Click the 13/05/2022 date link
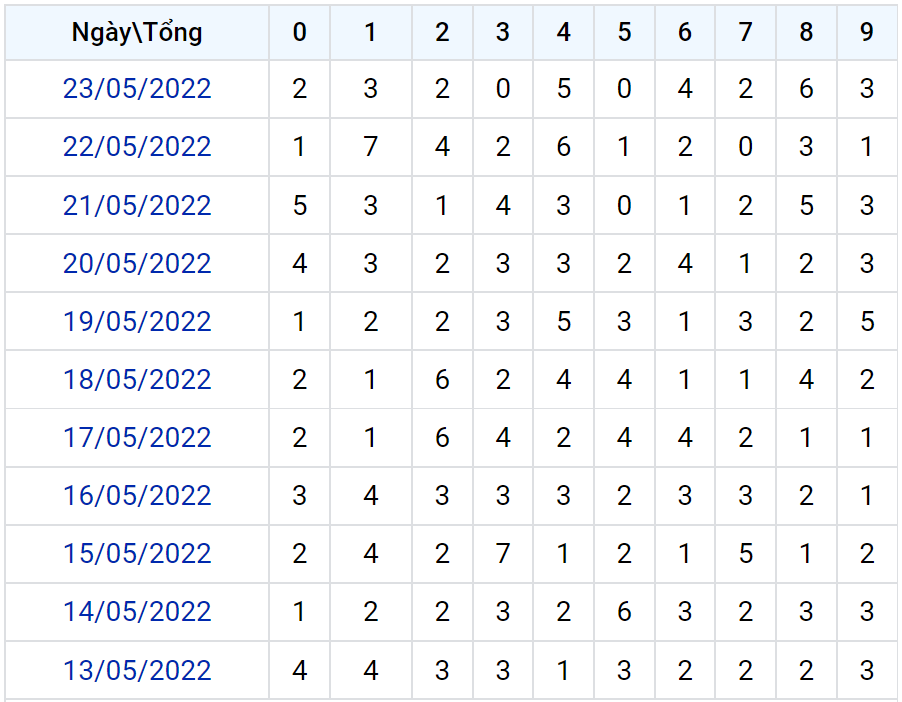This screenshot has height=702, width=902. pos(137,670)
